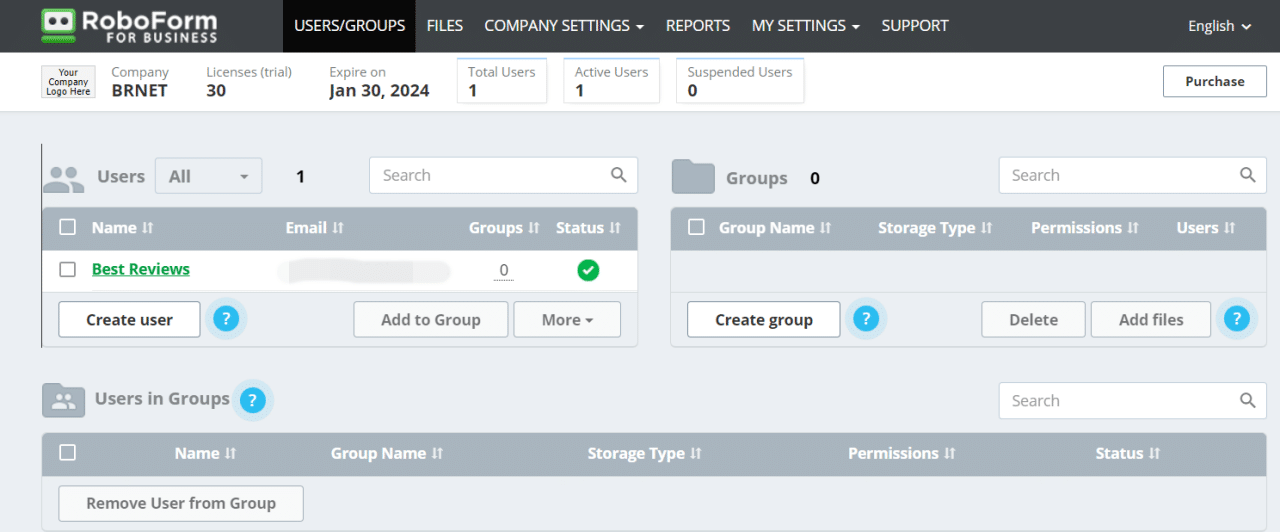Open help icon next to Create group
1280x532 pixels.
(866, 319)
